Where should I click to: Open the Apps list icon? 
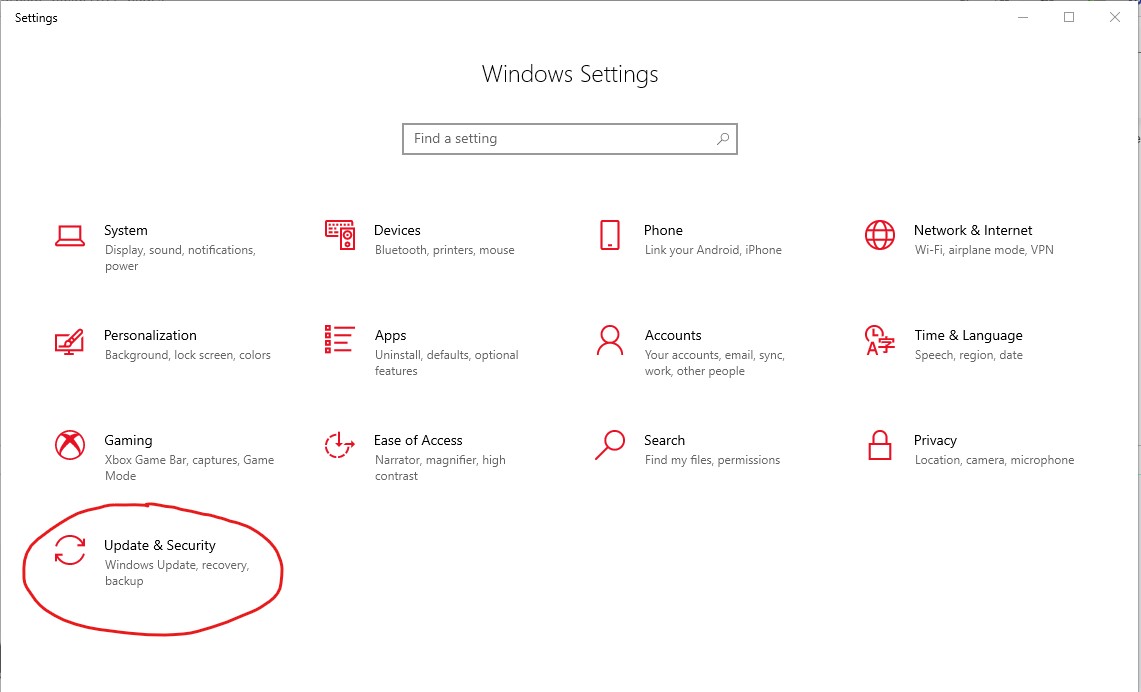pos(340,340)
